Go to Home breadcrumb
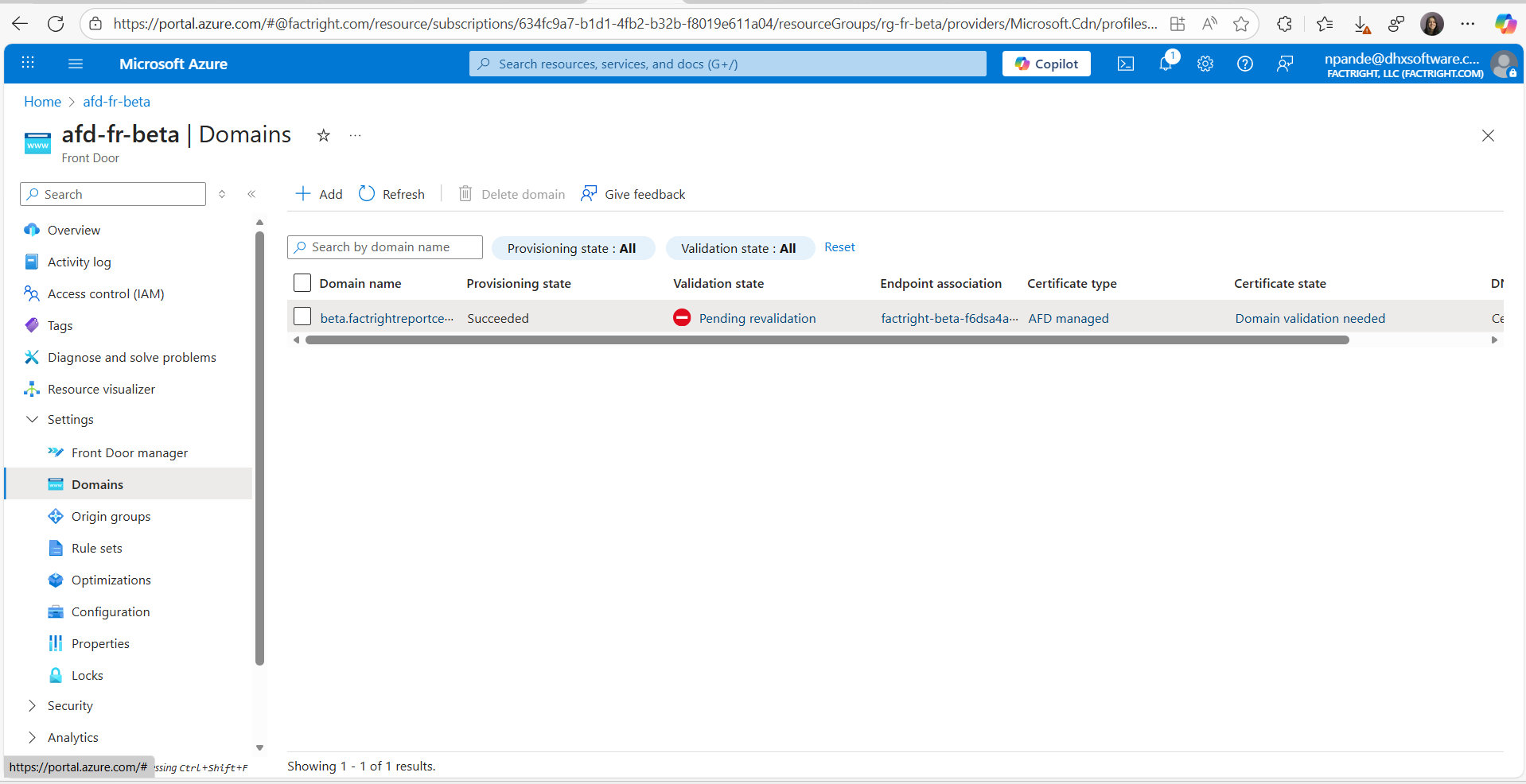The width and height of the screenshot is (1526, 784). point(42,102)
